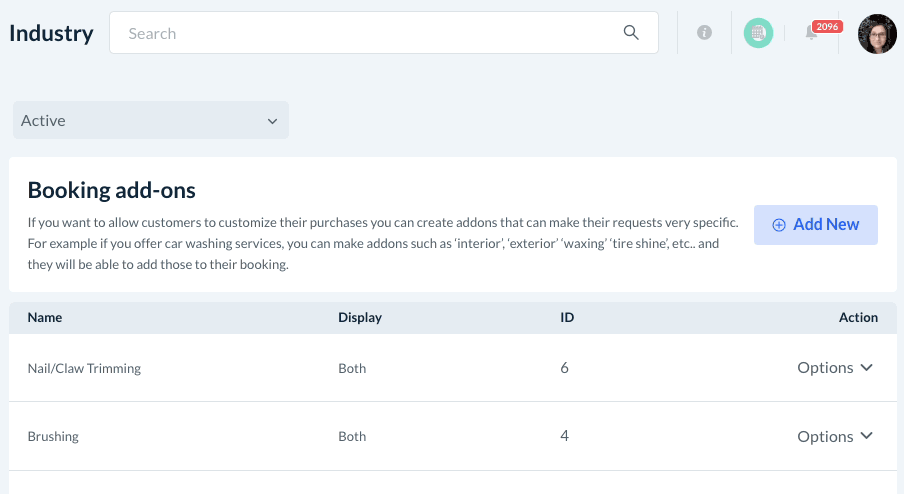Open the info icon in header
904x494 pixels.
coord(704,33)
